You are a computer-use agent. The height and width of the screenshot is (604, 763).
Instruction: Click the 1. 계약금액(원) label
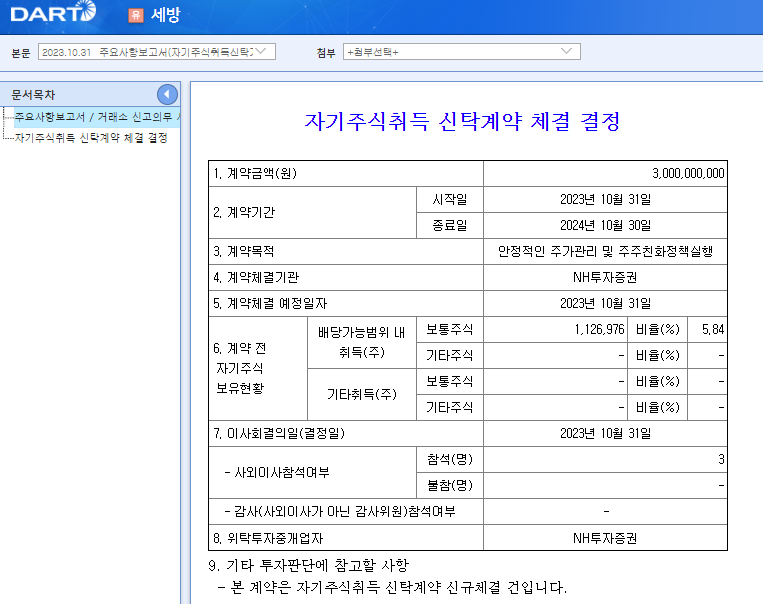255,173
